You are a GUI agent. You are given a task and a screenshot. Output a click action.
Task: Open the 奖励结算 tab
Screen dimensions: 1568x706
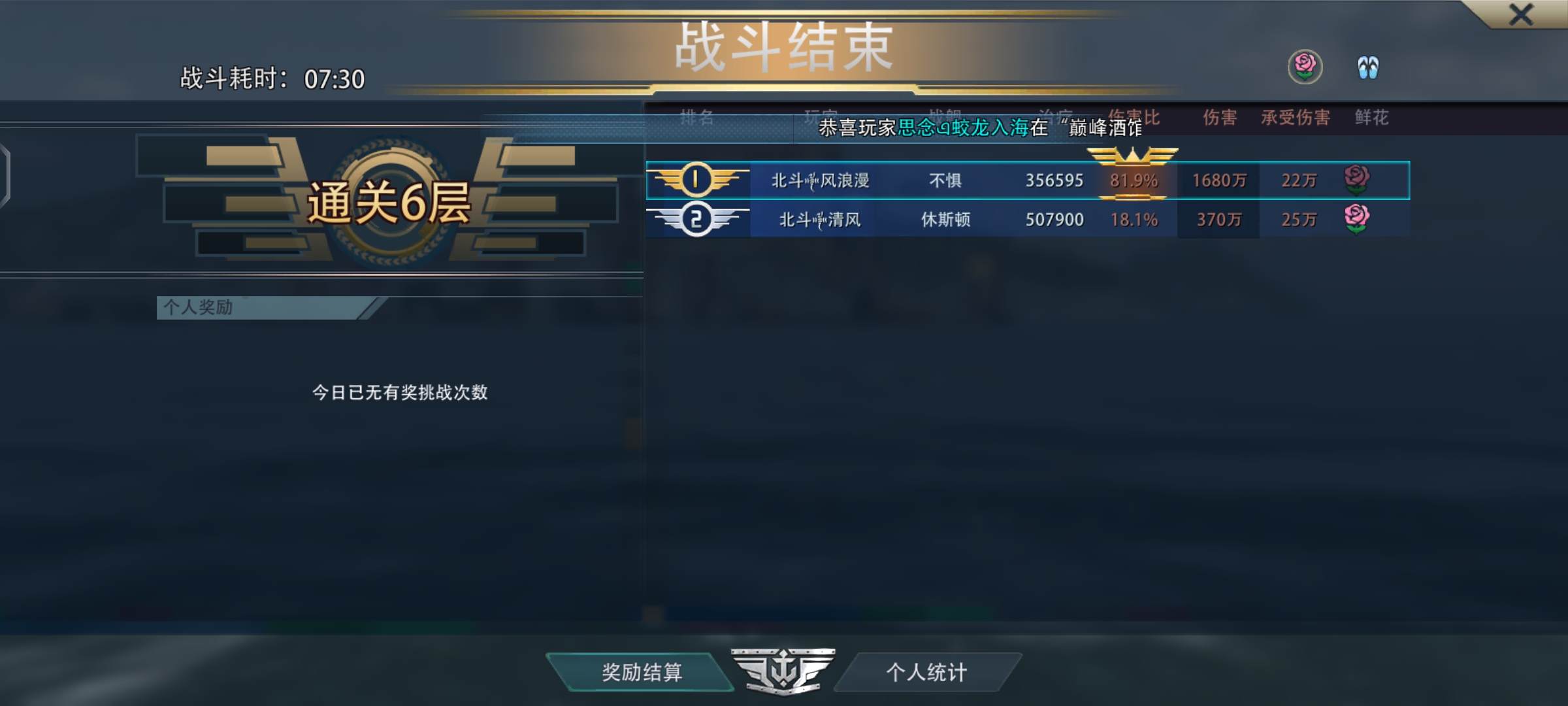pyautogui.click(x=642, y=672)
